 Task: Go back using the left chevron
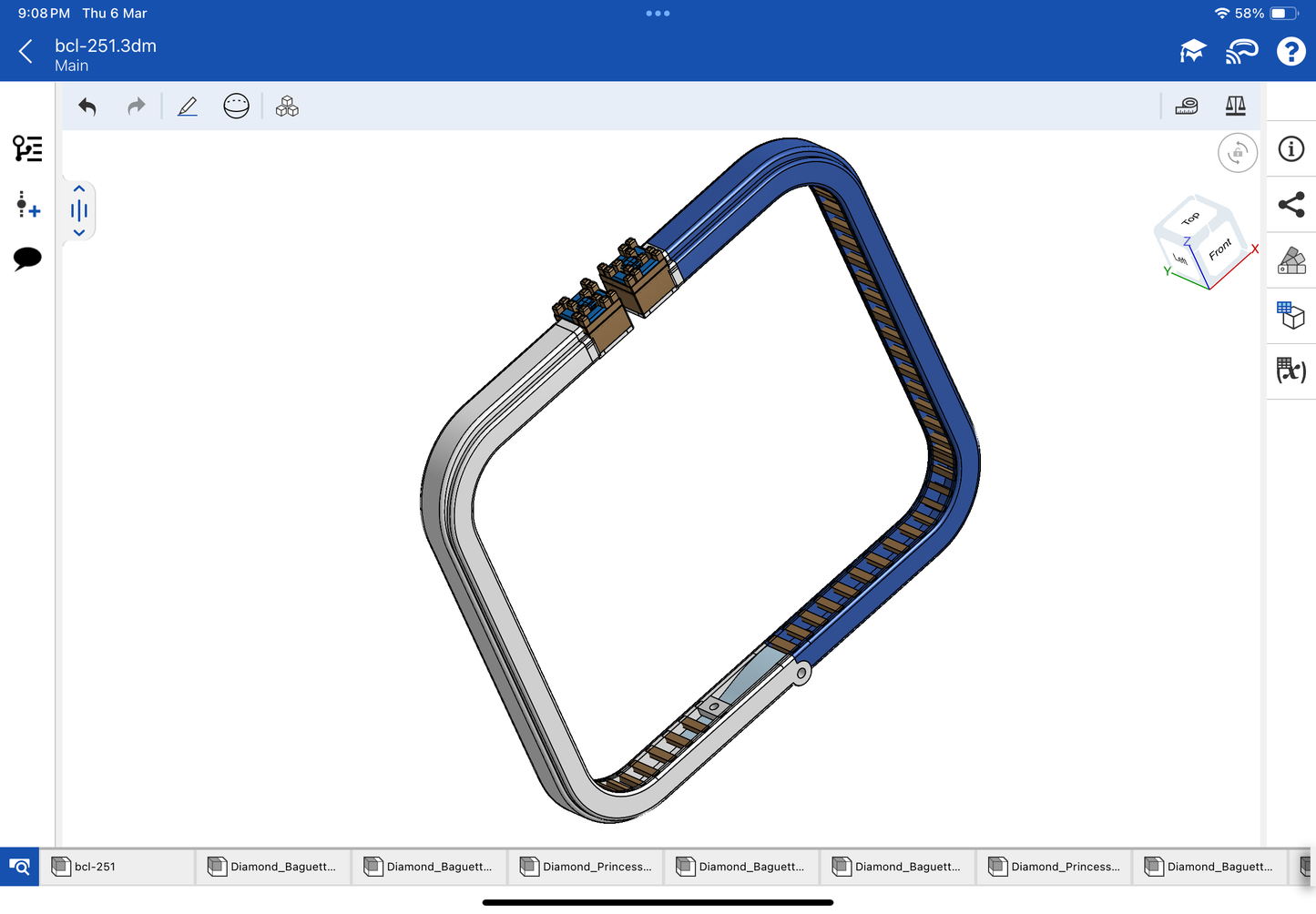26,52
